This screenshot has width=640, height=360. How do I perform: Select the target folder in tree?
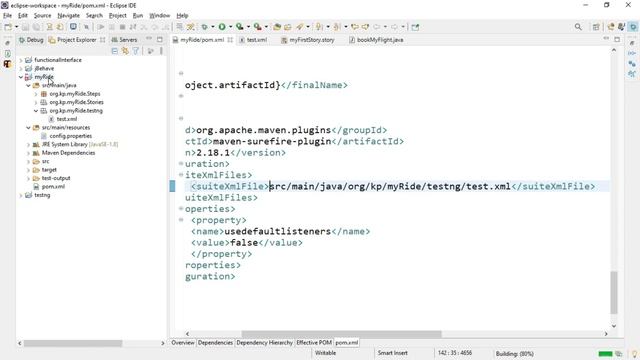(49, 170)
